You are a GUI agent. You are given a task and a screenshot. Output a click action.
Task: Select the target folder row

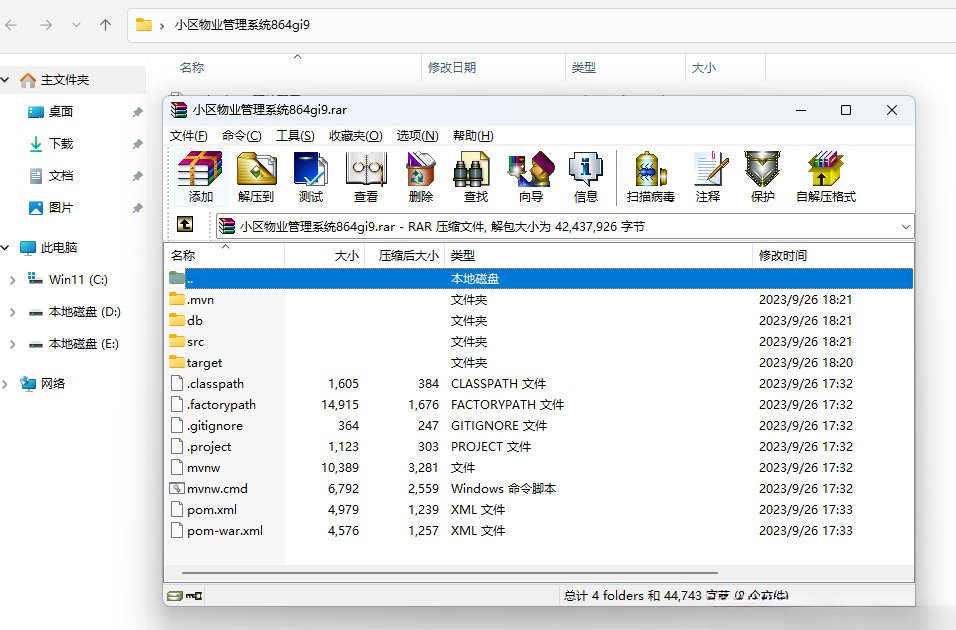pos(539,362)
